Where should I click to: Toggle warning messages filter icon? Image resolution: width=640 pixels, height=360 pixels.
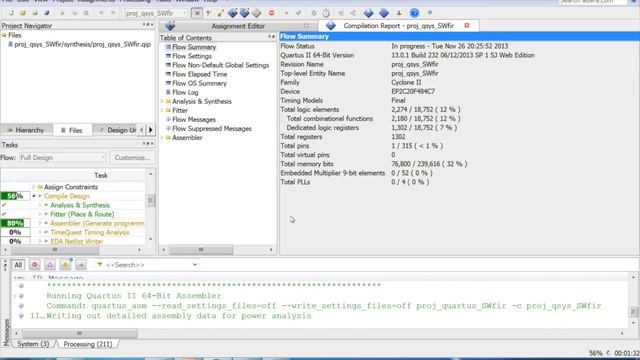point(65,265)
